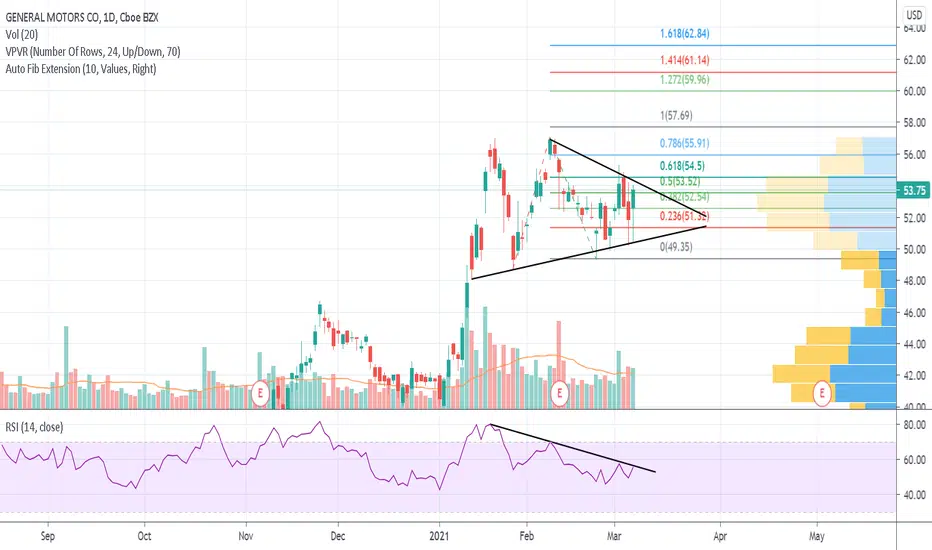
Task: Click the Apr label on time axis
Action: [720, 536]
